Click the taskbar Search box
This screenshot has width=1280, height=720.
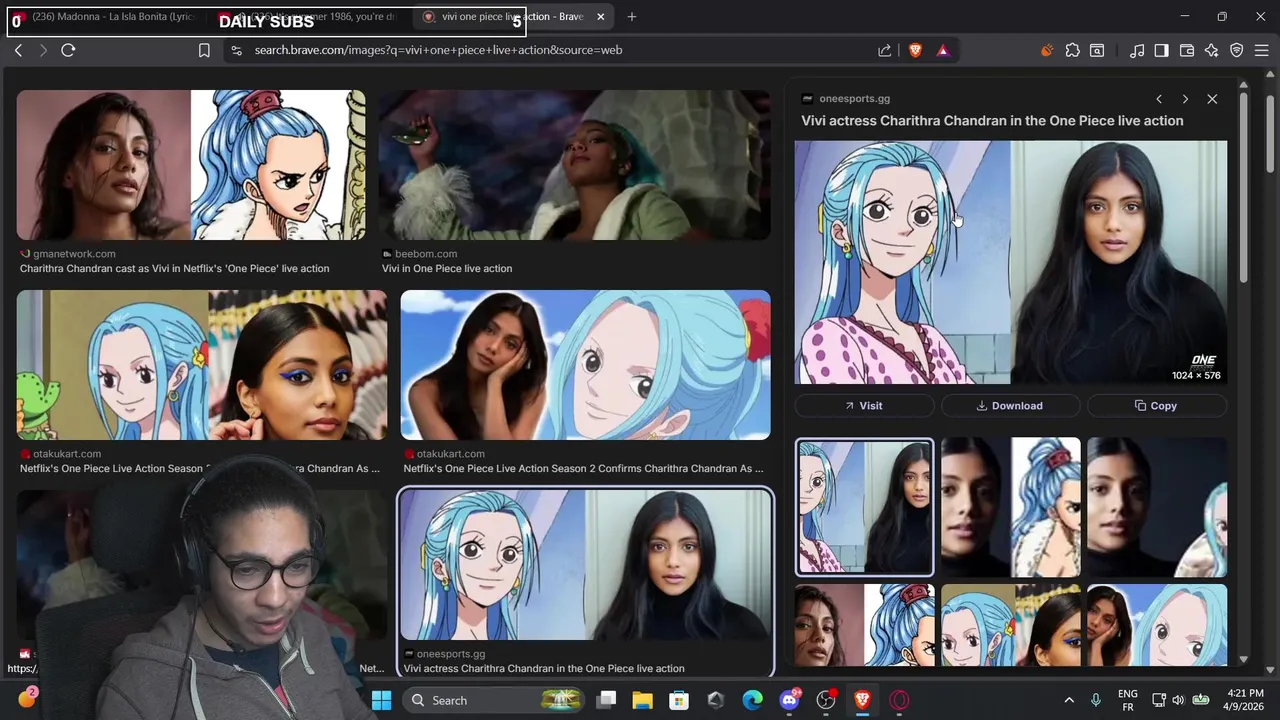pyautogui.click(x=493, y=700)
